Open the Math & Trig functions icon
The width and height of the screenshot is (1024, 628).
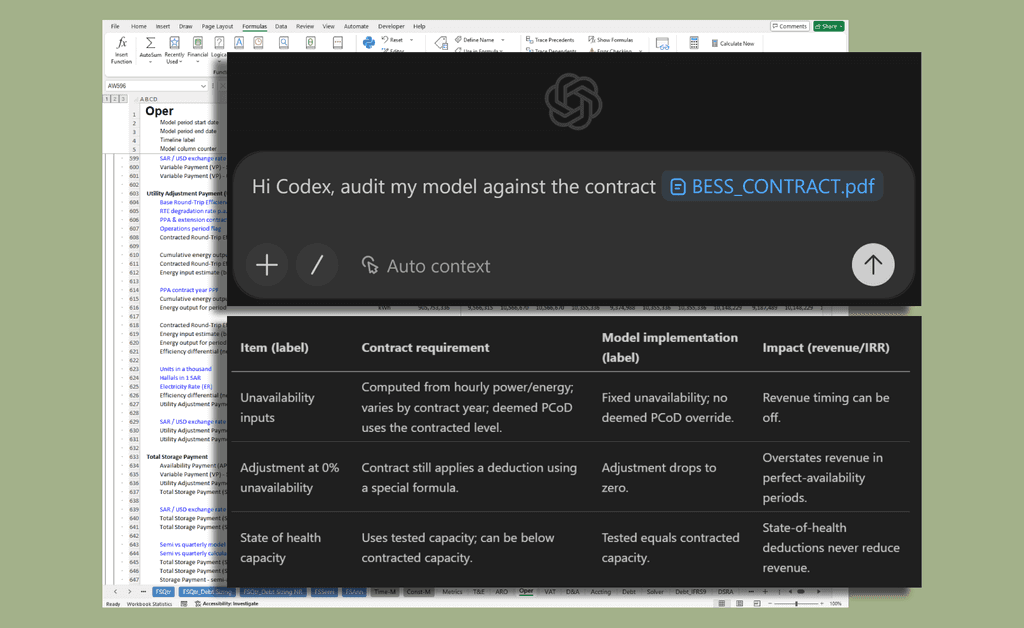pos(311,43)
